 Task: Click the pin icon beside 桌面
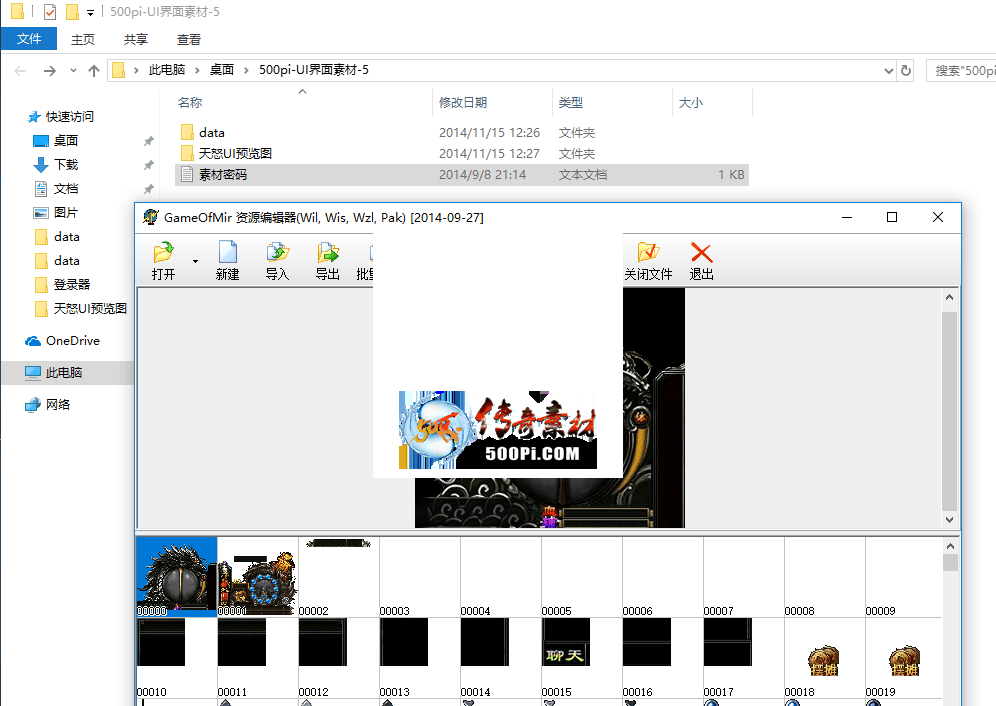[149, 141]
